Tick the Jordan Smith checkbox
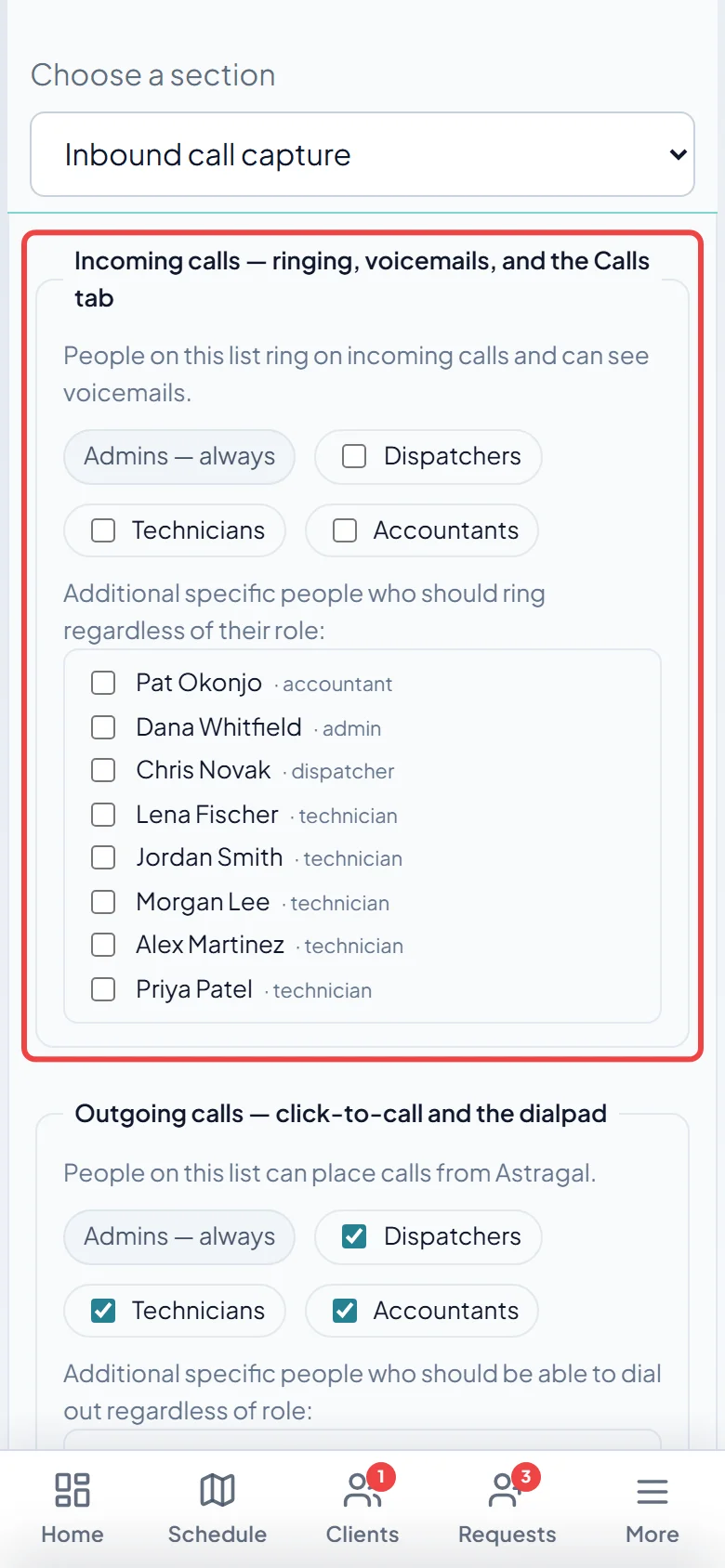Viewport: 725px width, 1568px height. coord(103,857)
